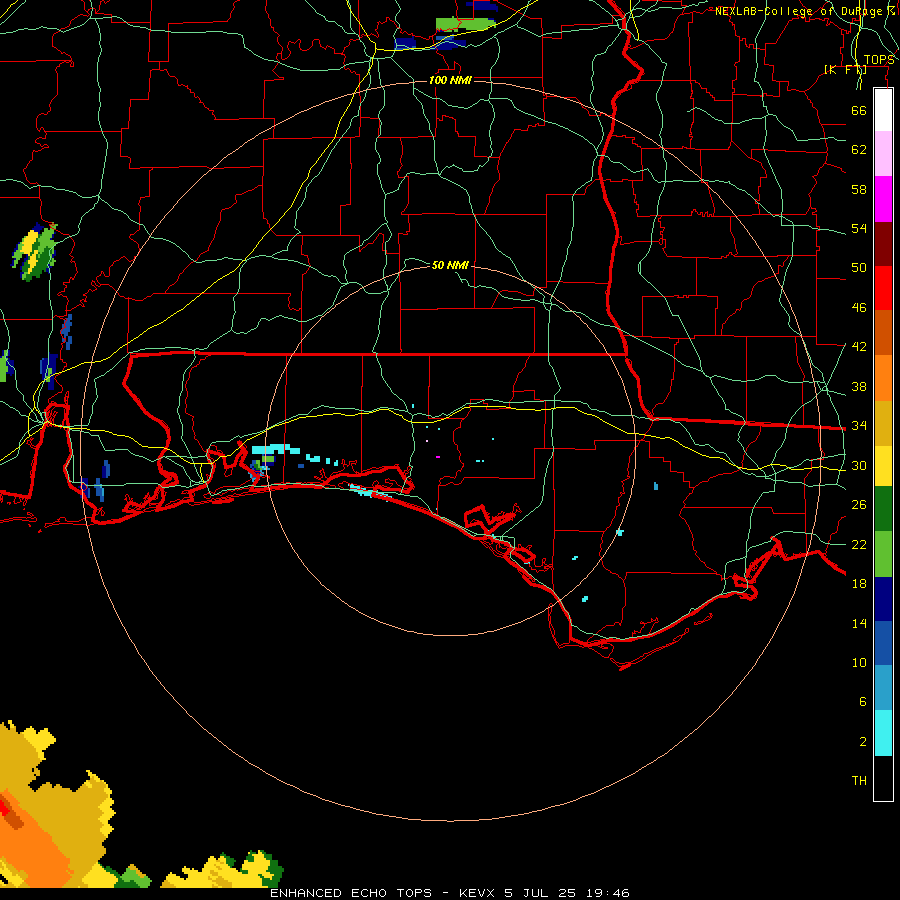Click the TOPS legend heading

pyautogui.click(x=879, y=60)
